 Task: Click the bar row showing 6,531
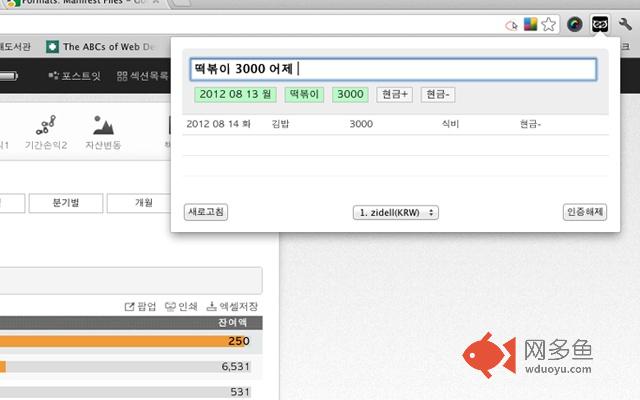(125, 367)
